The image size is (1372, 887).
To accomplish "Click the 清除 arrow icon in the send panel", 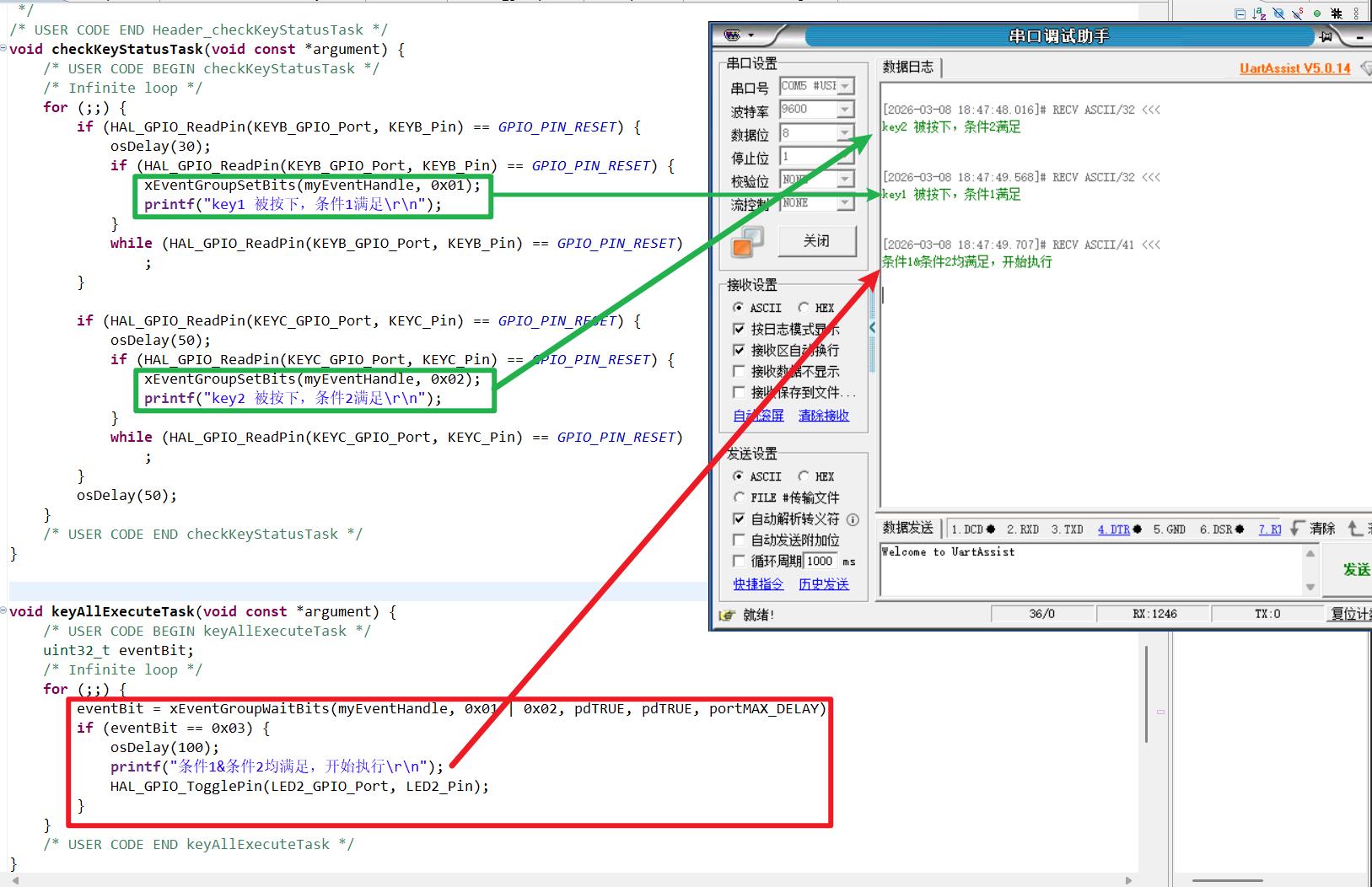I will tap(1298, 528).
